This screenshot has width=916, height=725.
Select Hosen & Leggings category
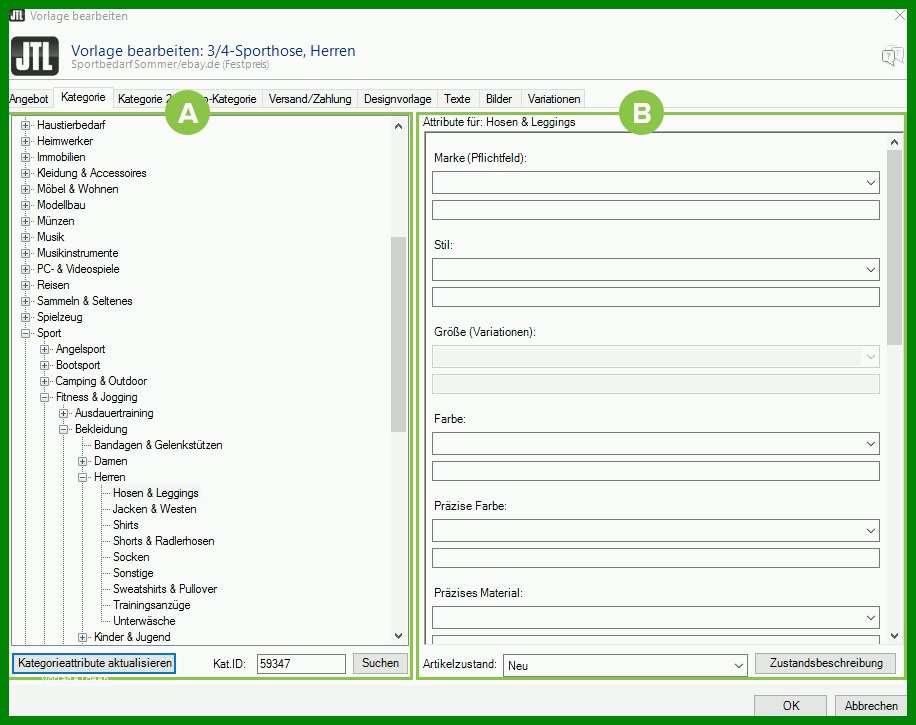(x=155, y=494)
